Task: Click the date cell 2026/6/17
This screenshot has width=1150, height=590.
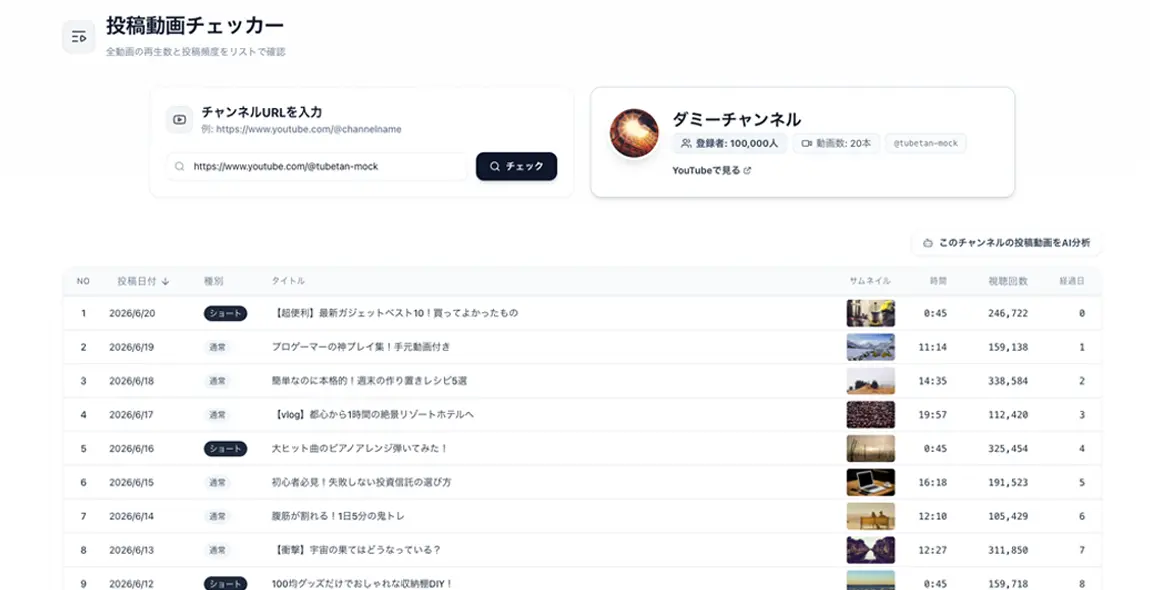Action: (132, 415)
